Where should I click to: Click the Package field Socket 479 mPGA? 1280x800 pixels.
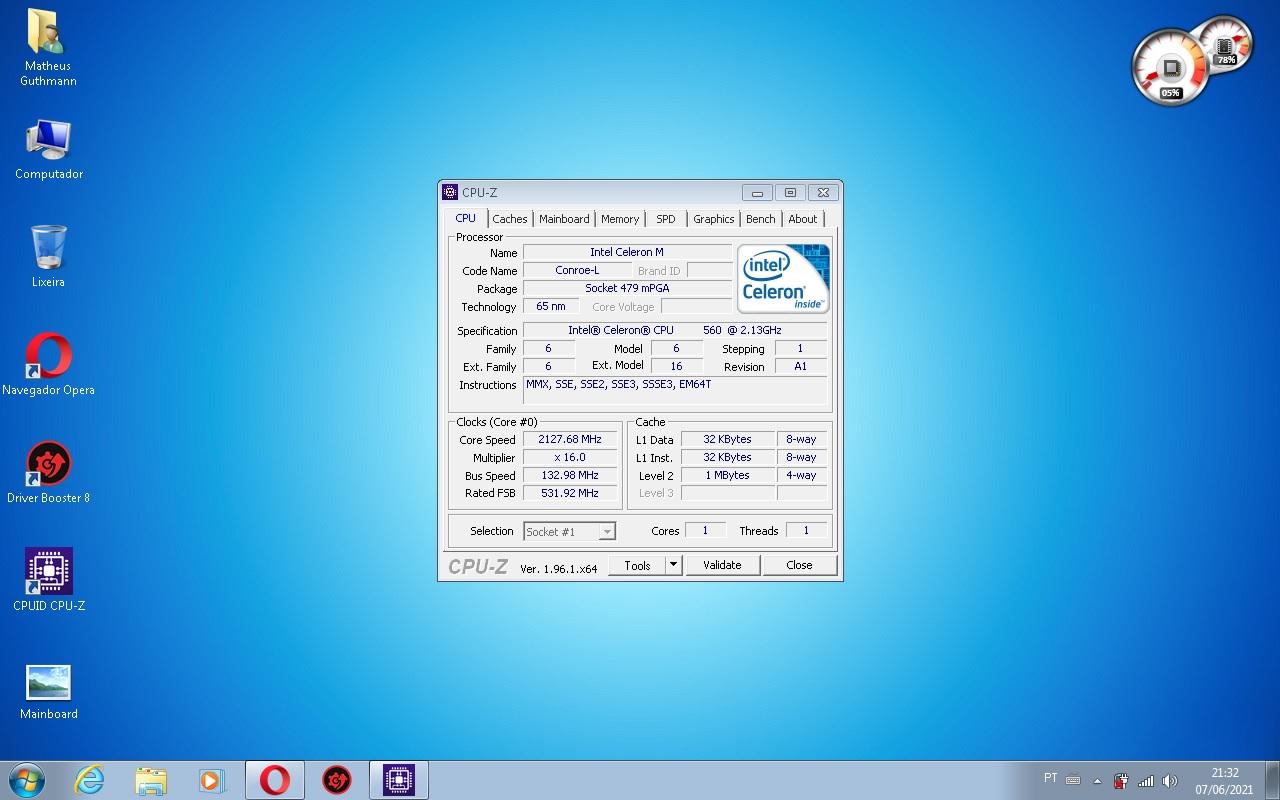(627, 288)
